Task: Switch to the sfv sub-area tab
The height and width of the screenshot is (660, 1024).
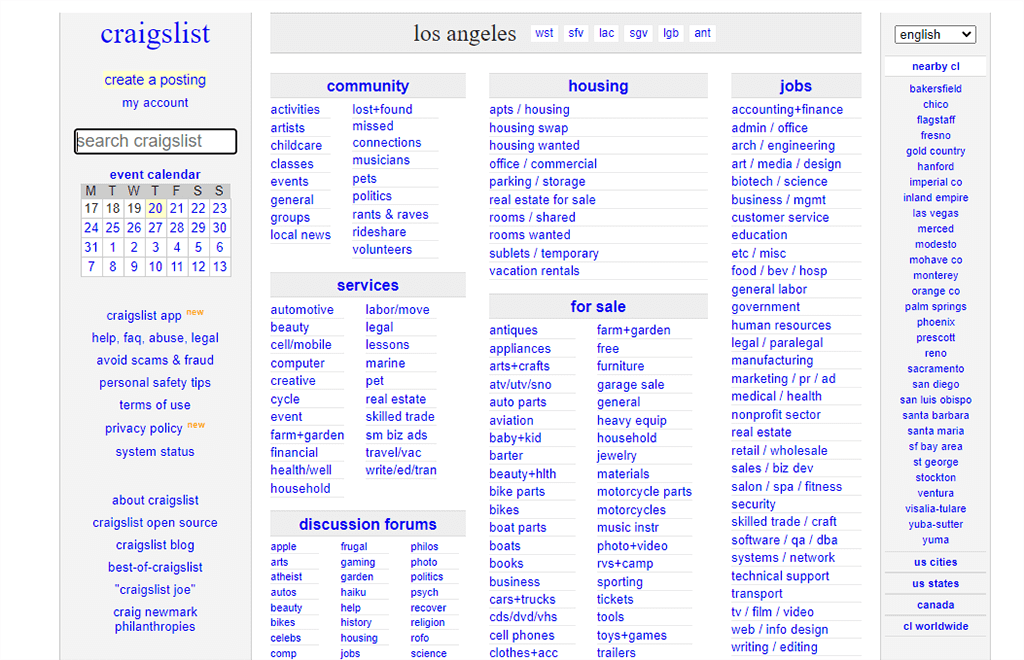Action: coord(575,33)
